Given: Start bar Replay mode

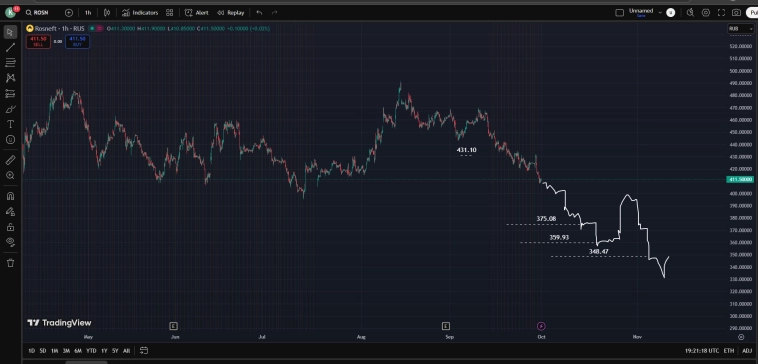Looking at the screenshot, I should pyautogui.click(x=231, y=13).
